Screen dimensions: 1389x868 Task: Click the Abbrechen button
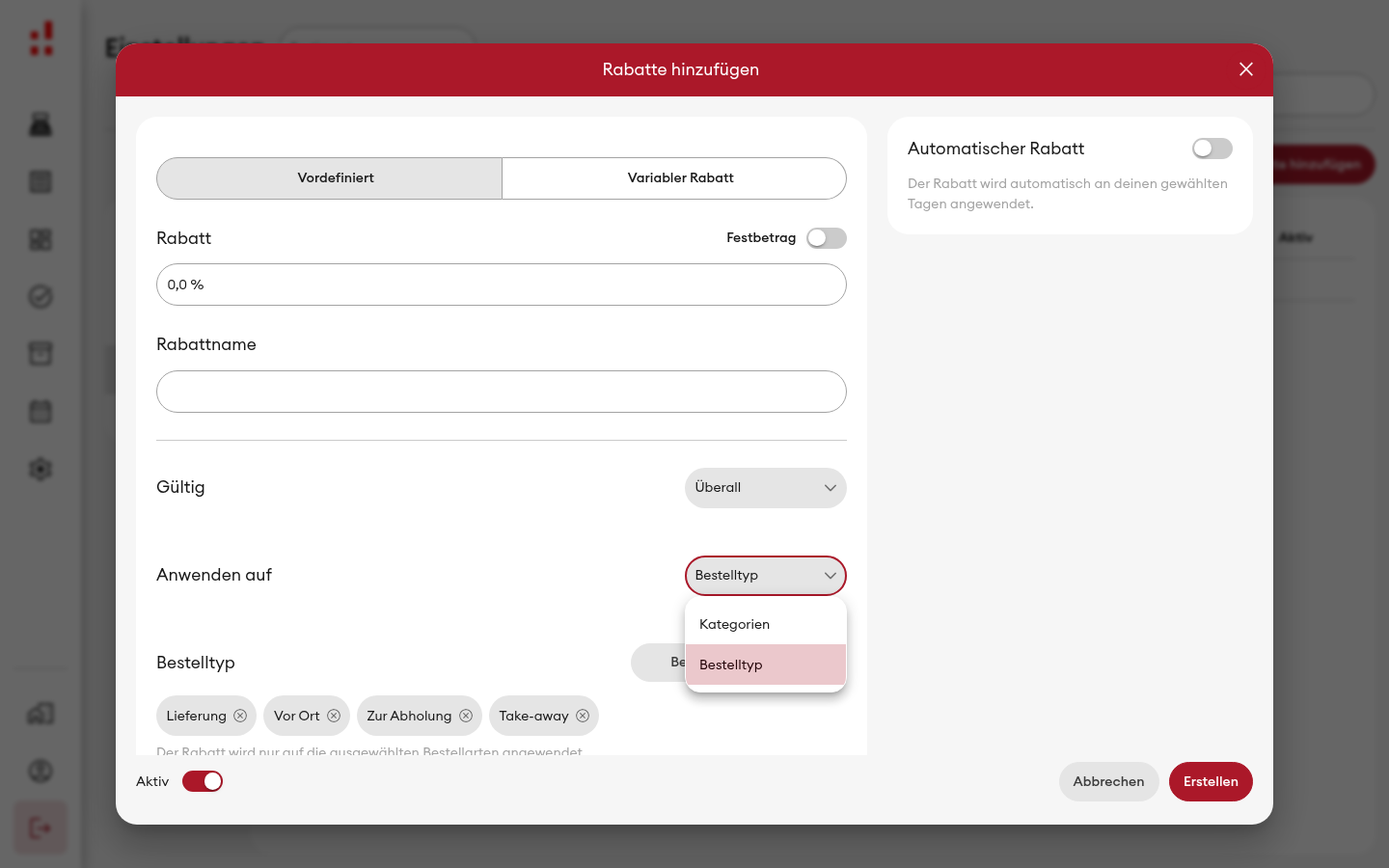1109,781
